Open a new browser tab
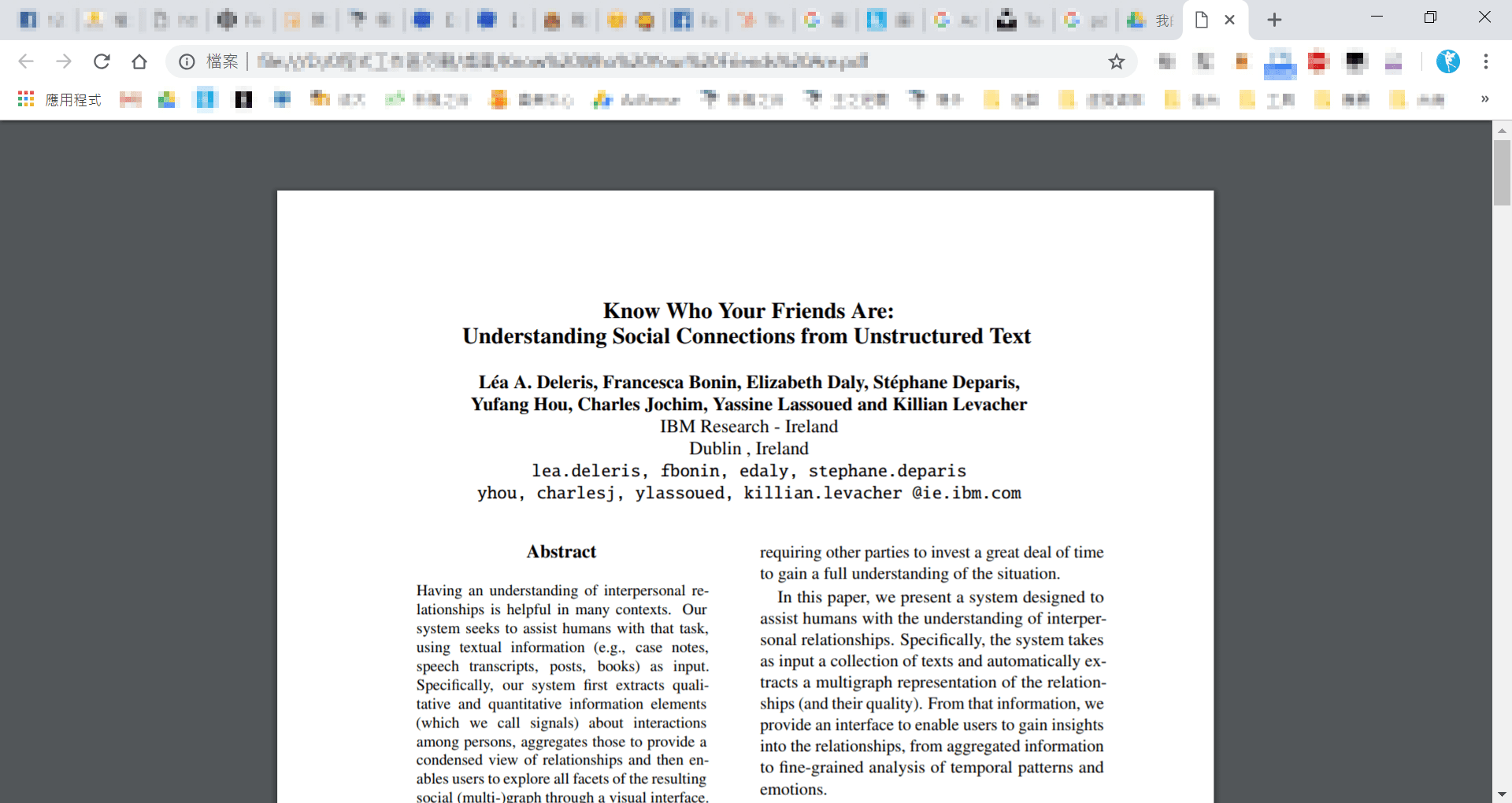Image resolution: width=1512 pixels, height=803 pixels. coord(1274,20)
